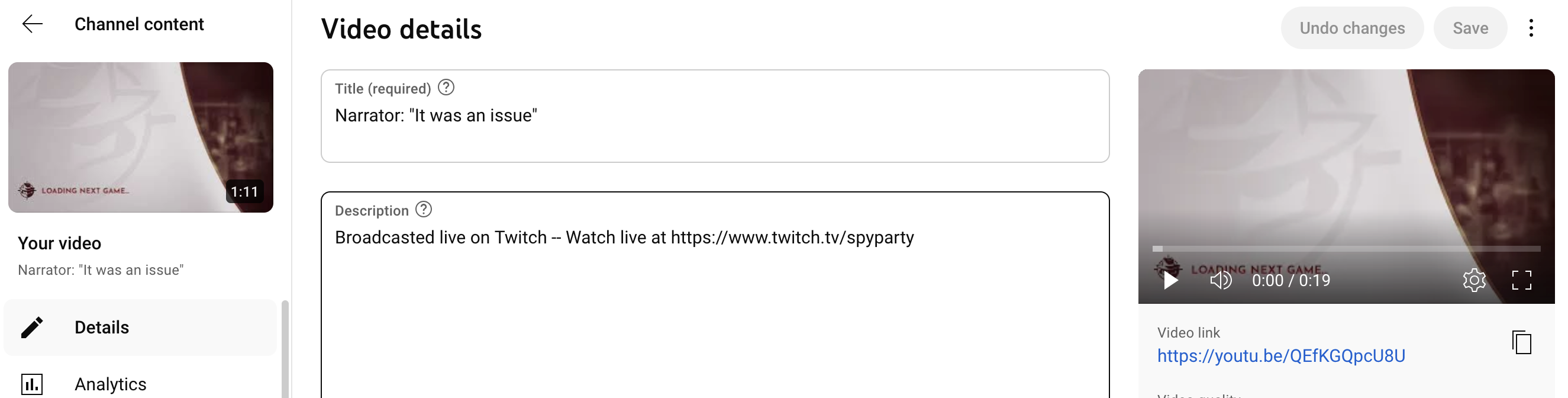
Task: Click the Undo changes button
Action: tap(1351, 28)
